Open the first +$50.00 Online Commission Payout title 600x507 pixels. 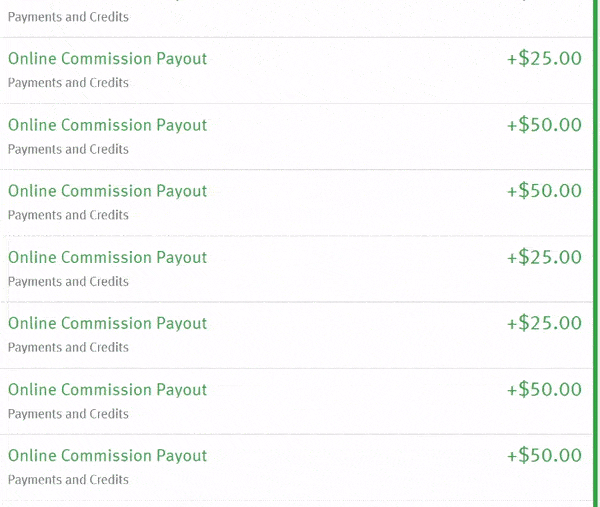[x=108, y=126]
